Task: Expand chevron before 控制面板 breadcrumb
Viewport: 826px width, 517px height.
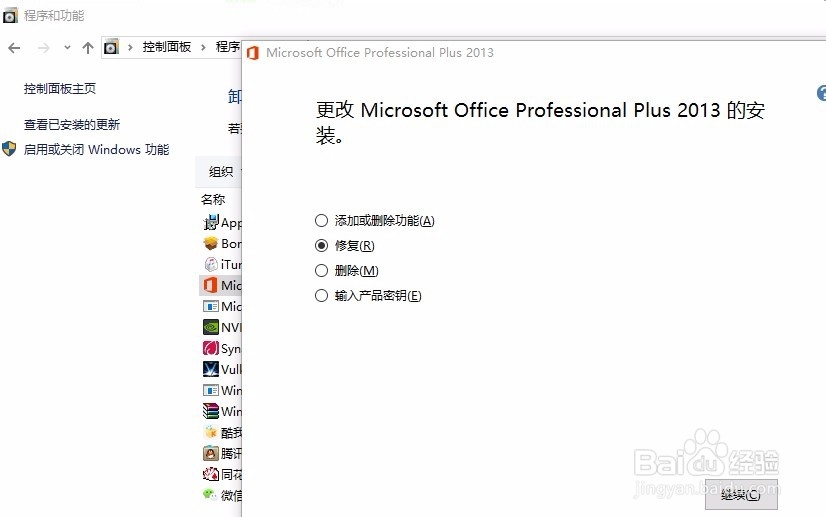Action: (x=130, y=47)
